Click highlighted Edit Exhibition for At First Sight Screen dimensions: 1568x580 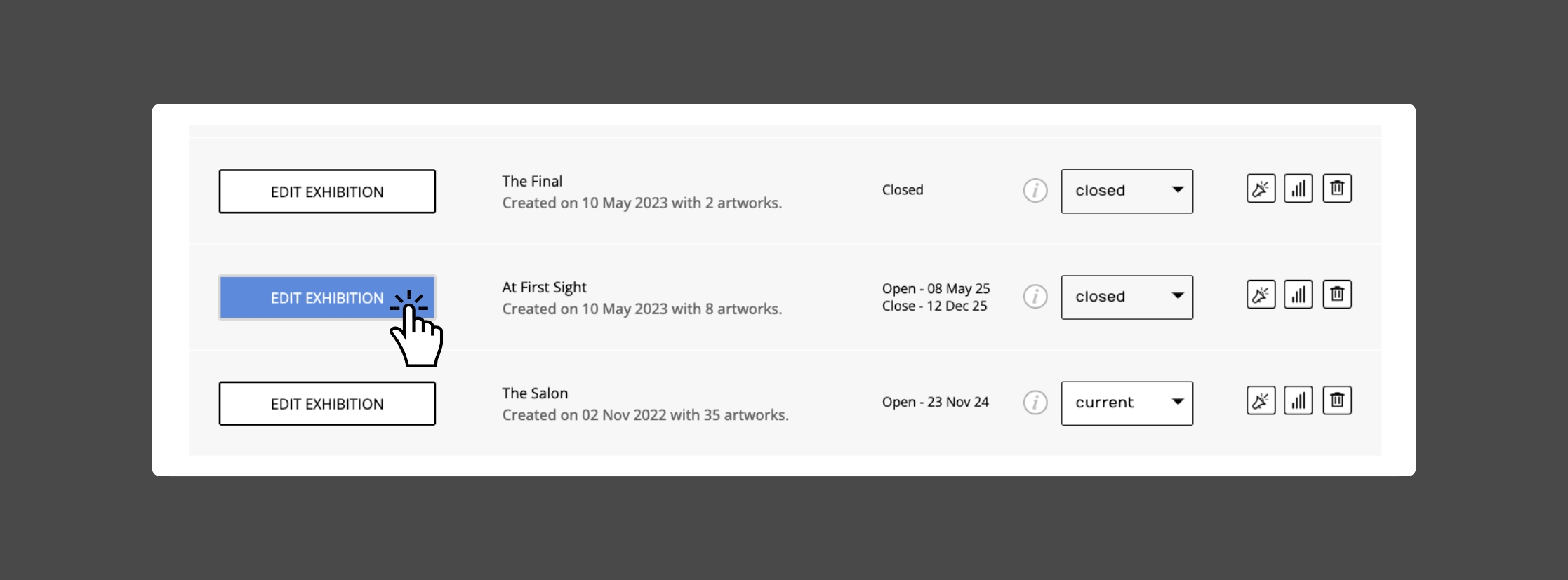coord(327,297)
